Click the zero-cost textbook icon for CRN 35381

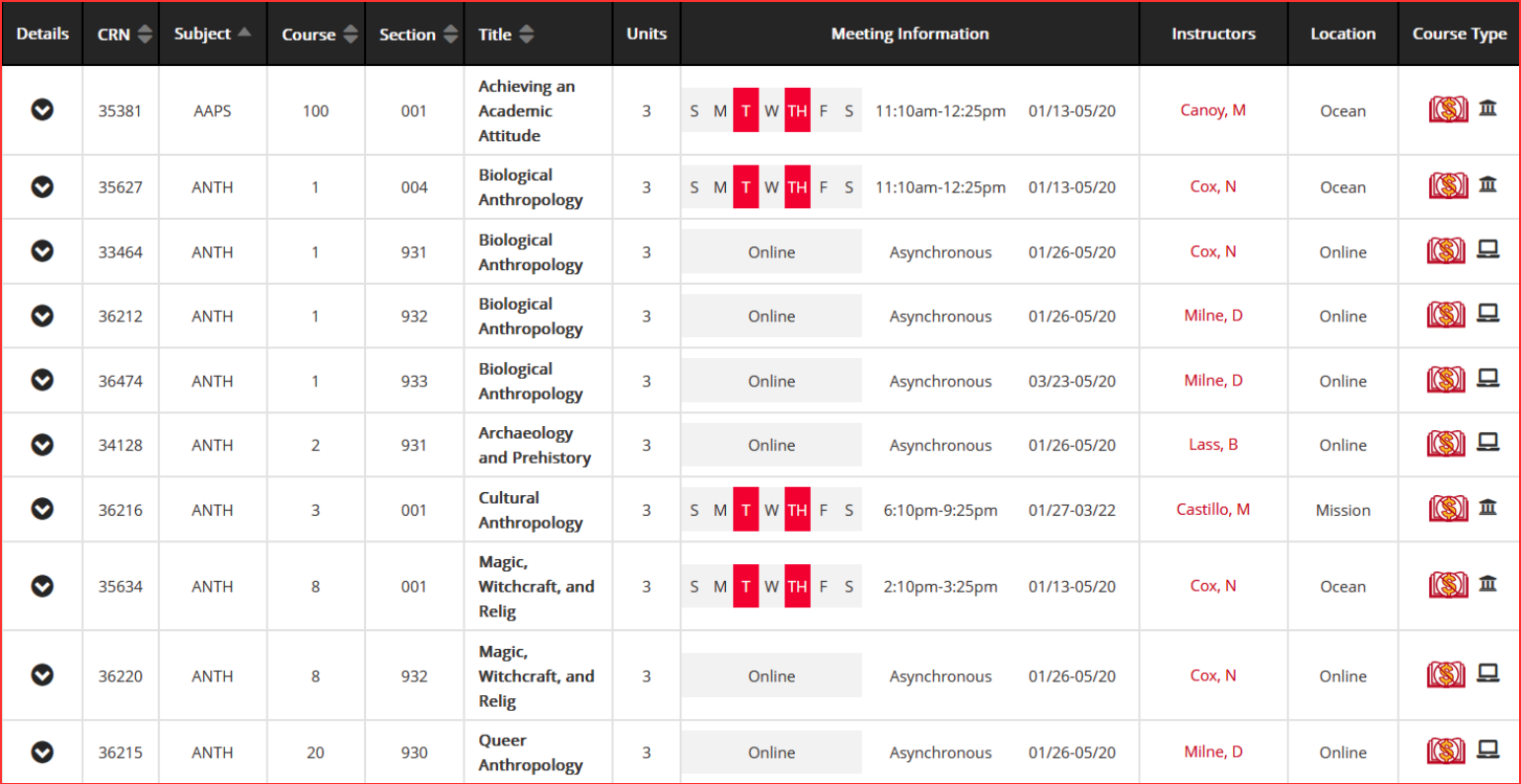click(x=1447, y=109)
